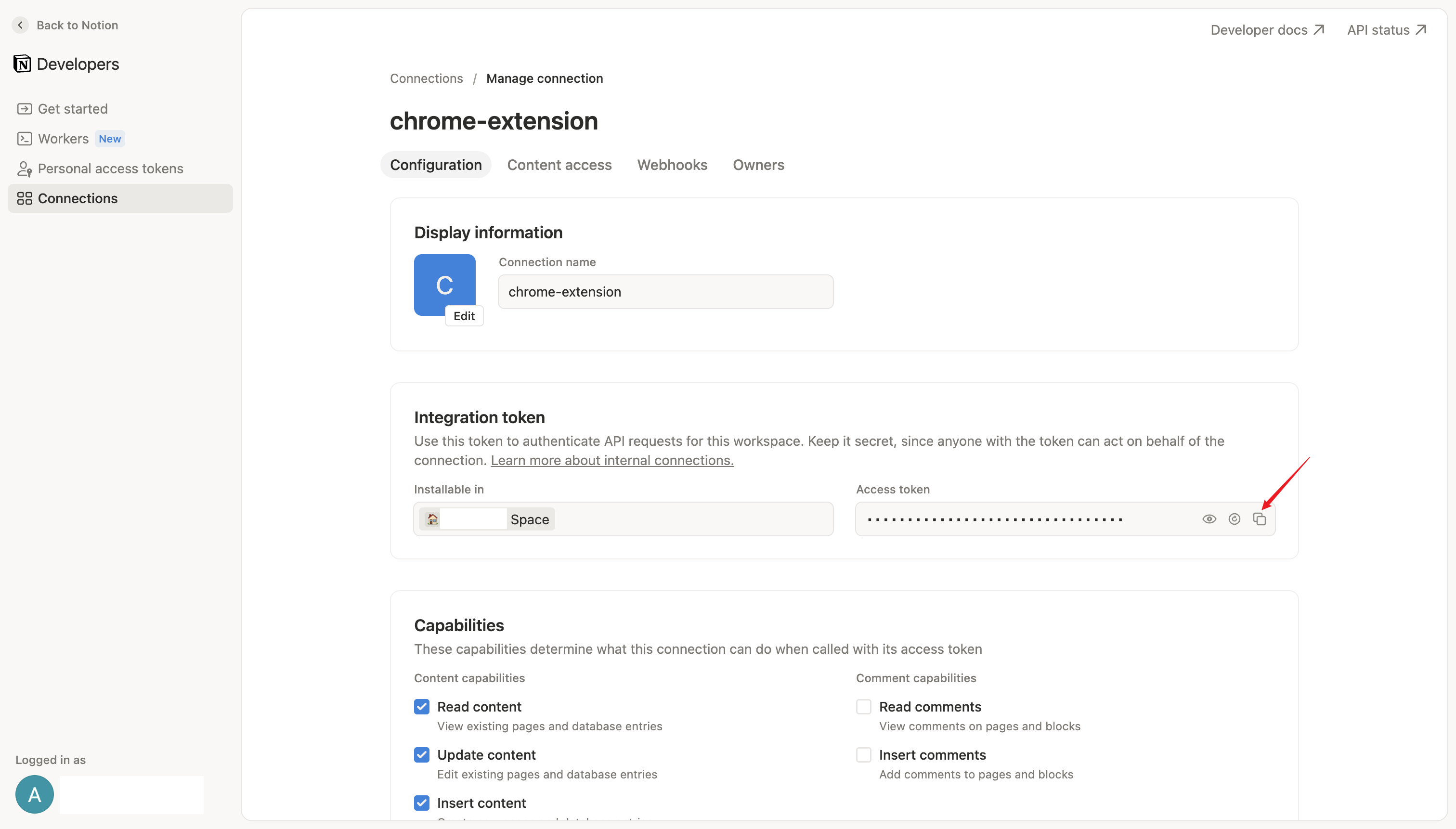Image resolution: width=1456 pixels, height=829 pixels.
Task: Open the Webhooks tab
Action: [672, 165]
